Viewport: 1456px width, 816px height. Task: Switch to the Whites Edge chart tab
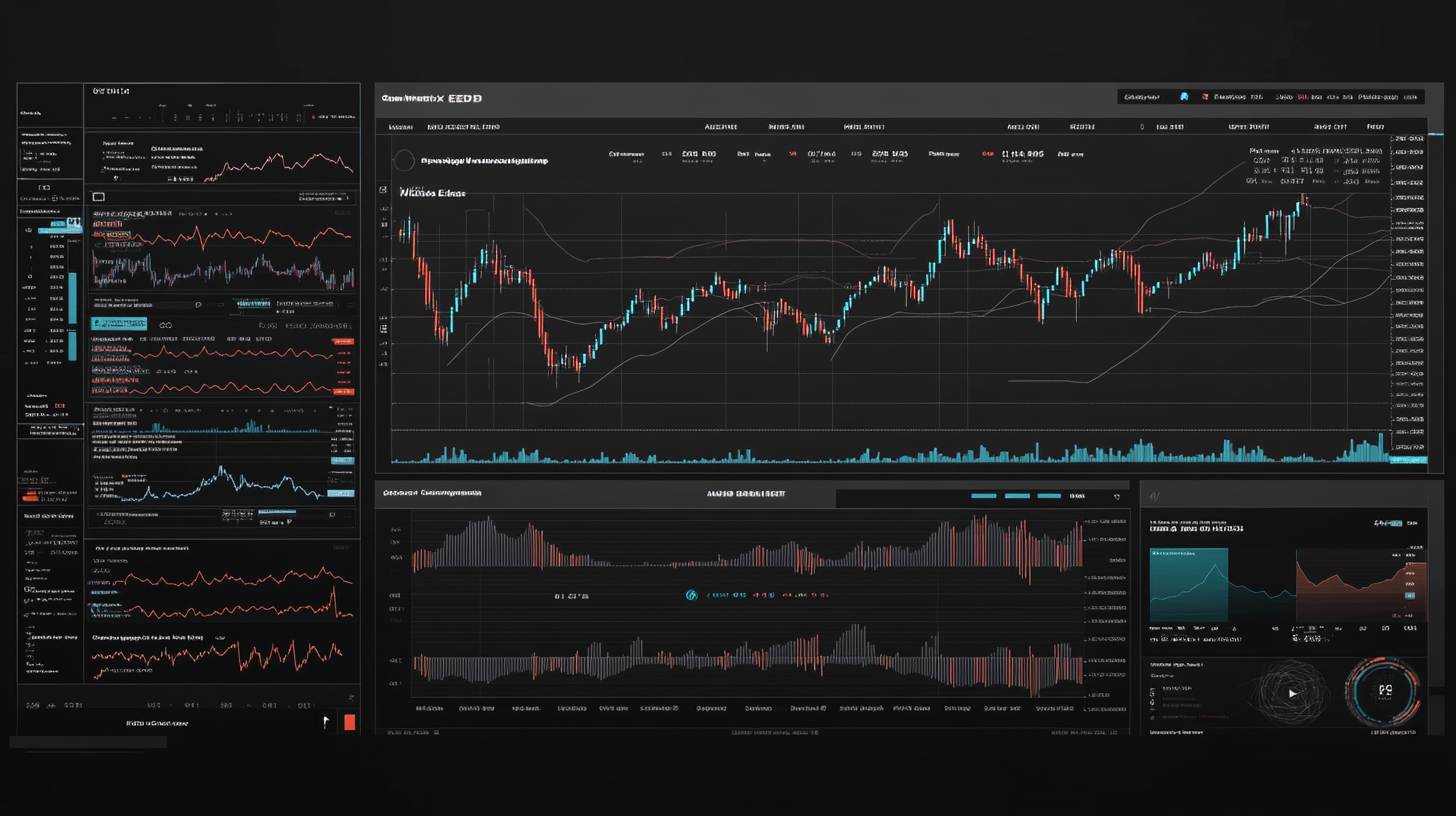(432, 192)
